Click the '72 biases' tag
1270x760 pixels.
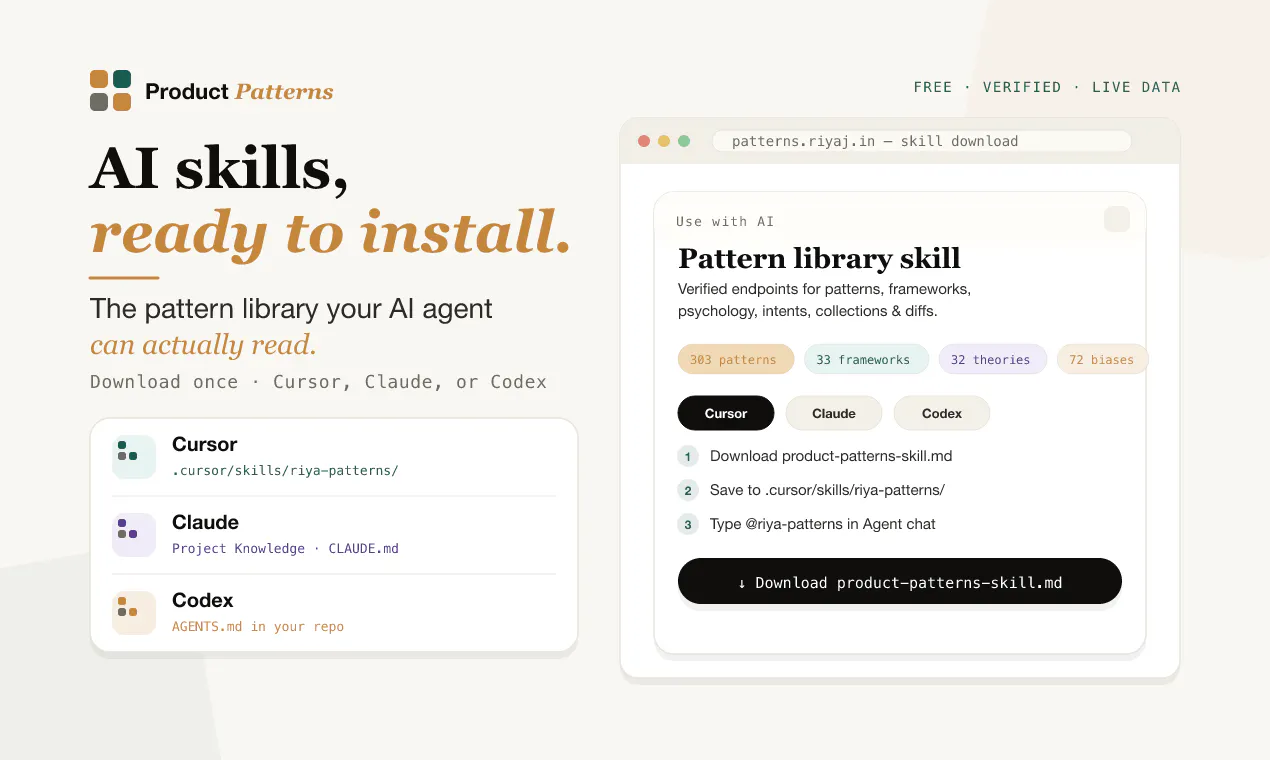[x=1102, y=359]
